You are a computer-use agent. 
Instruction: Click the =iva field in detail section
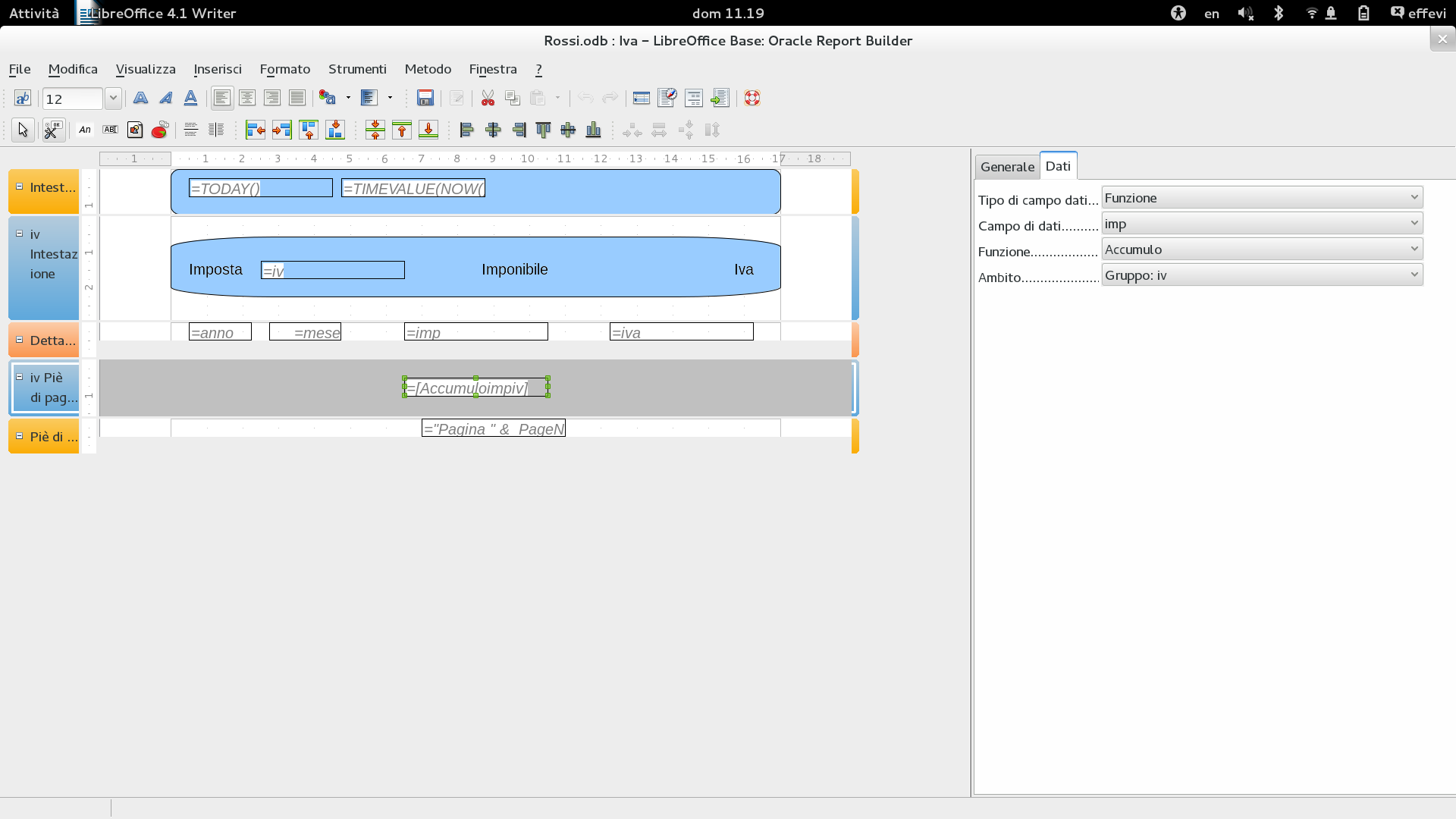[x=681, y=332]
